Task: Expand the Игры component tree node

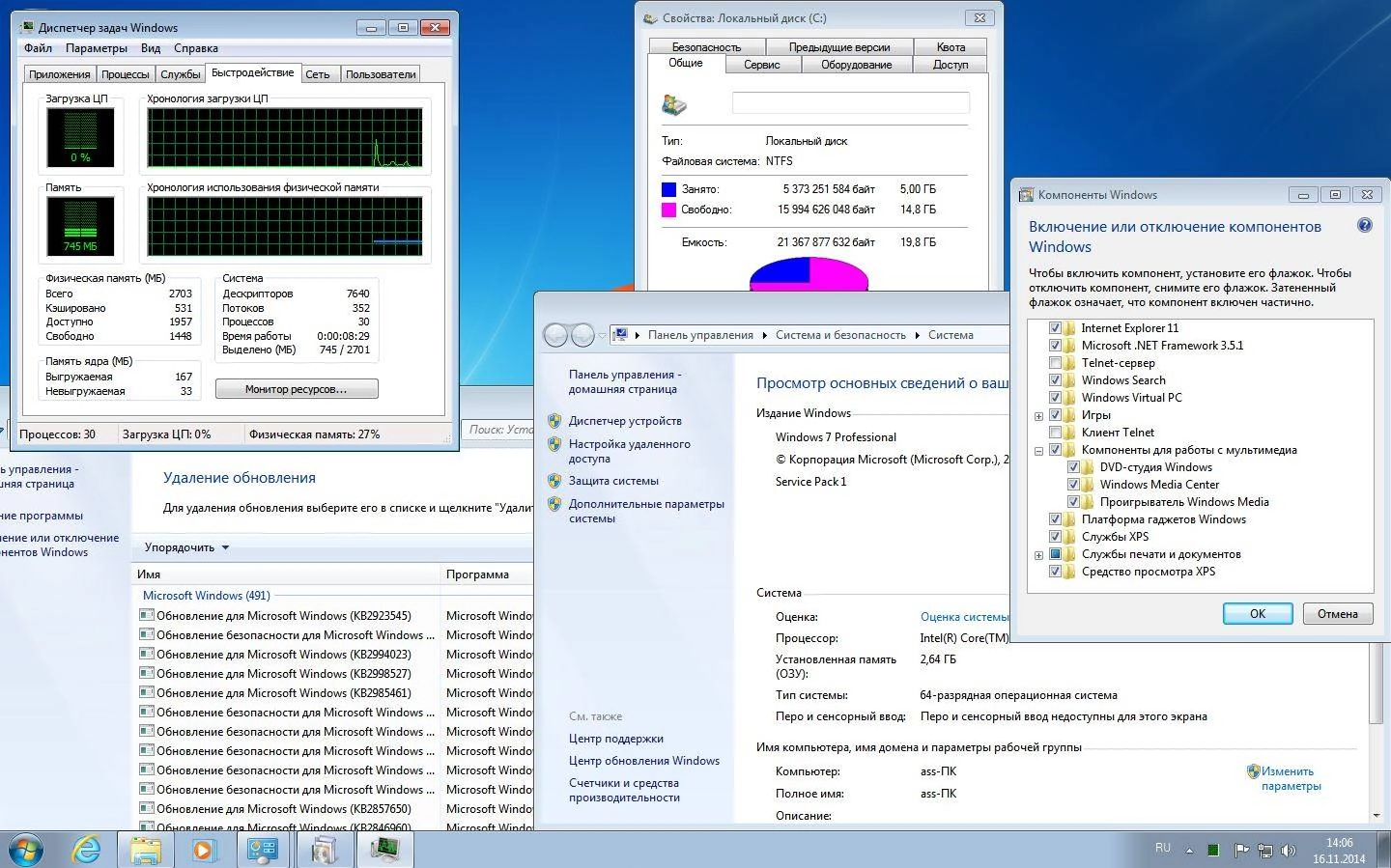Action: point(1038,416)
